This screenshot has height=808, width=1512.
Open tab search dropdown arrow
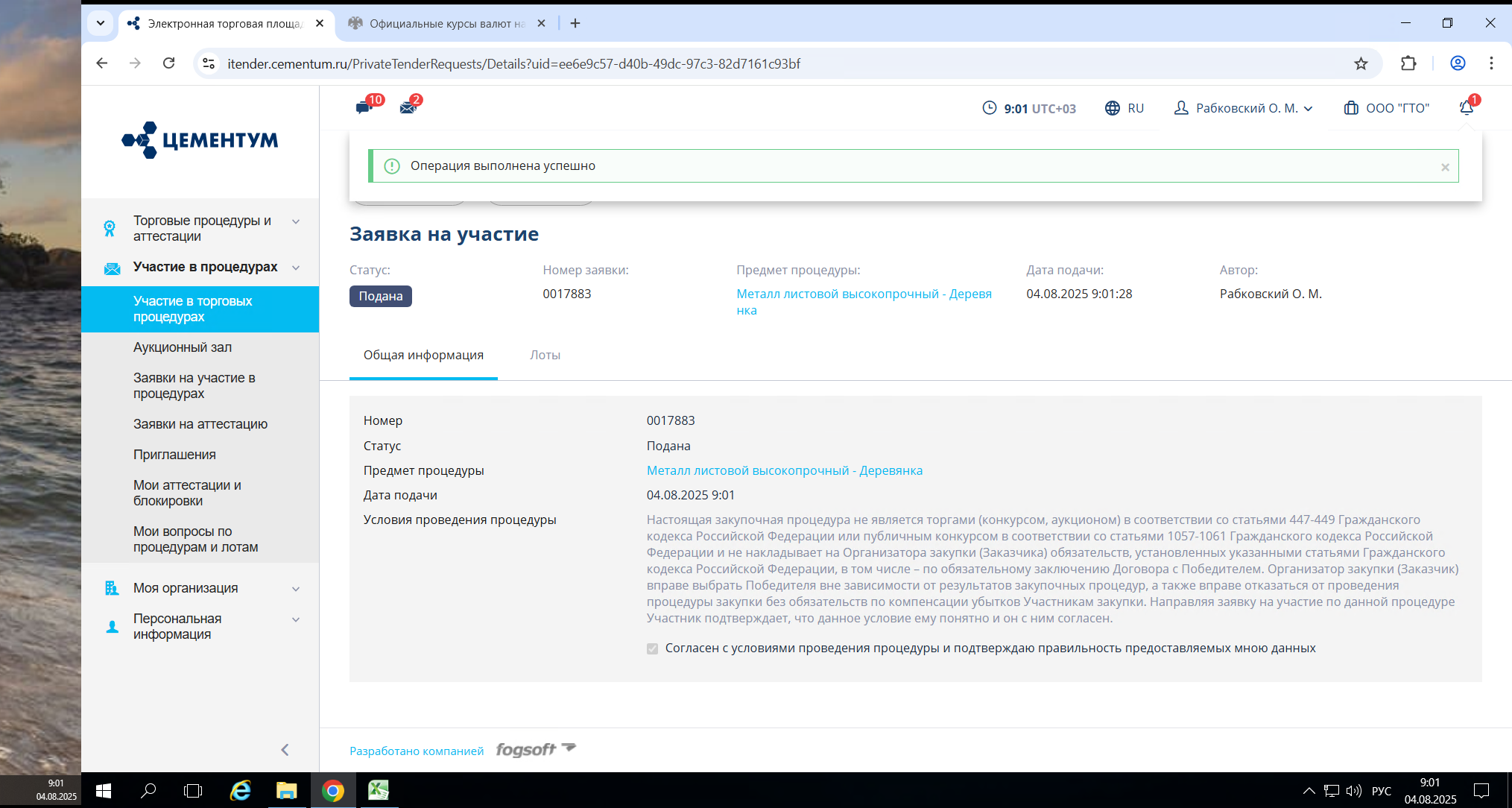click(101, 23)
